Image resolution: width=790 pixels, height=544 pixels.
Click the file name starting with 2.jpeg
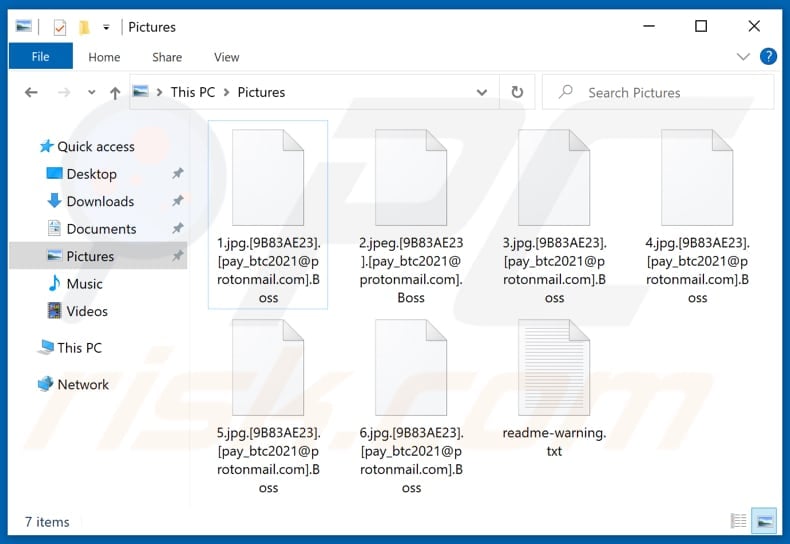[411, 270]
